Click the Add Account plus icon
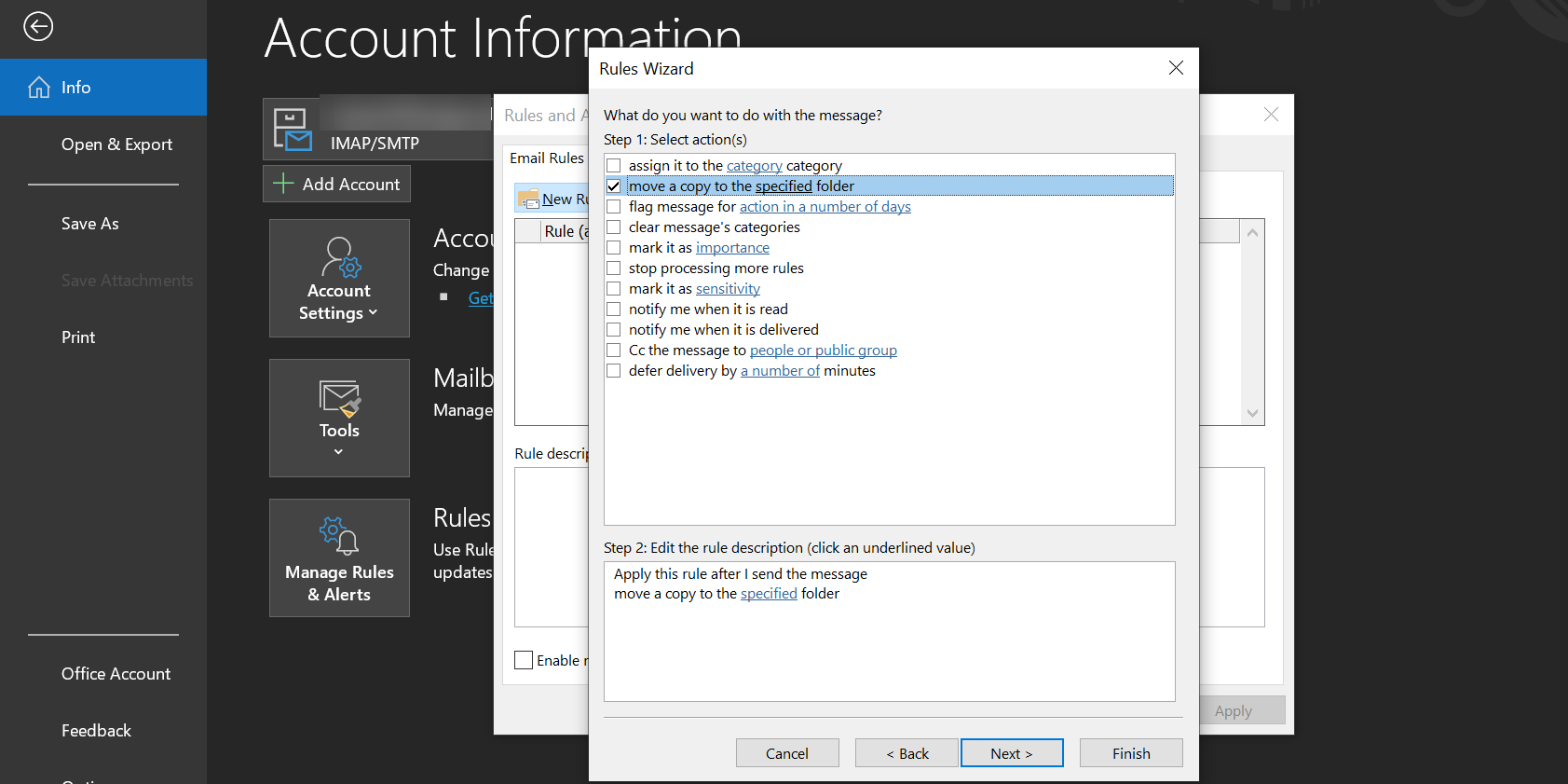Viewport: 1568px width, 784px height. 283,185
